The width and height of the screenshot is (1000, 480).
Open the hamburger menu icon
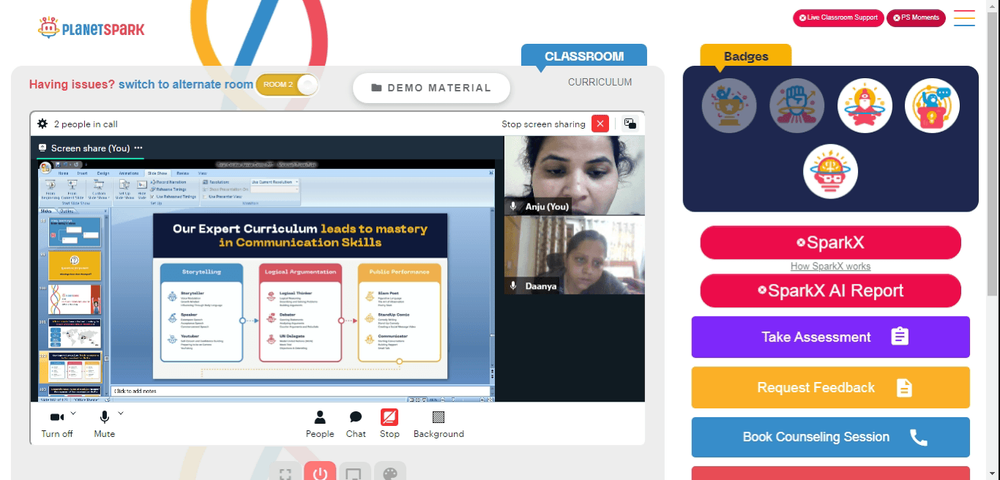(x=964, y=18)
